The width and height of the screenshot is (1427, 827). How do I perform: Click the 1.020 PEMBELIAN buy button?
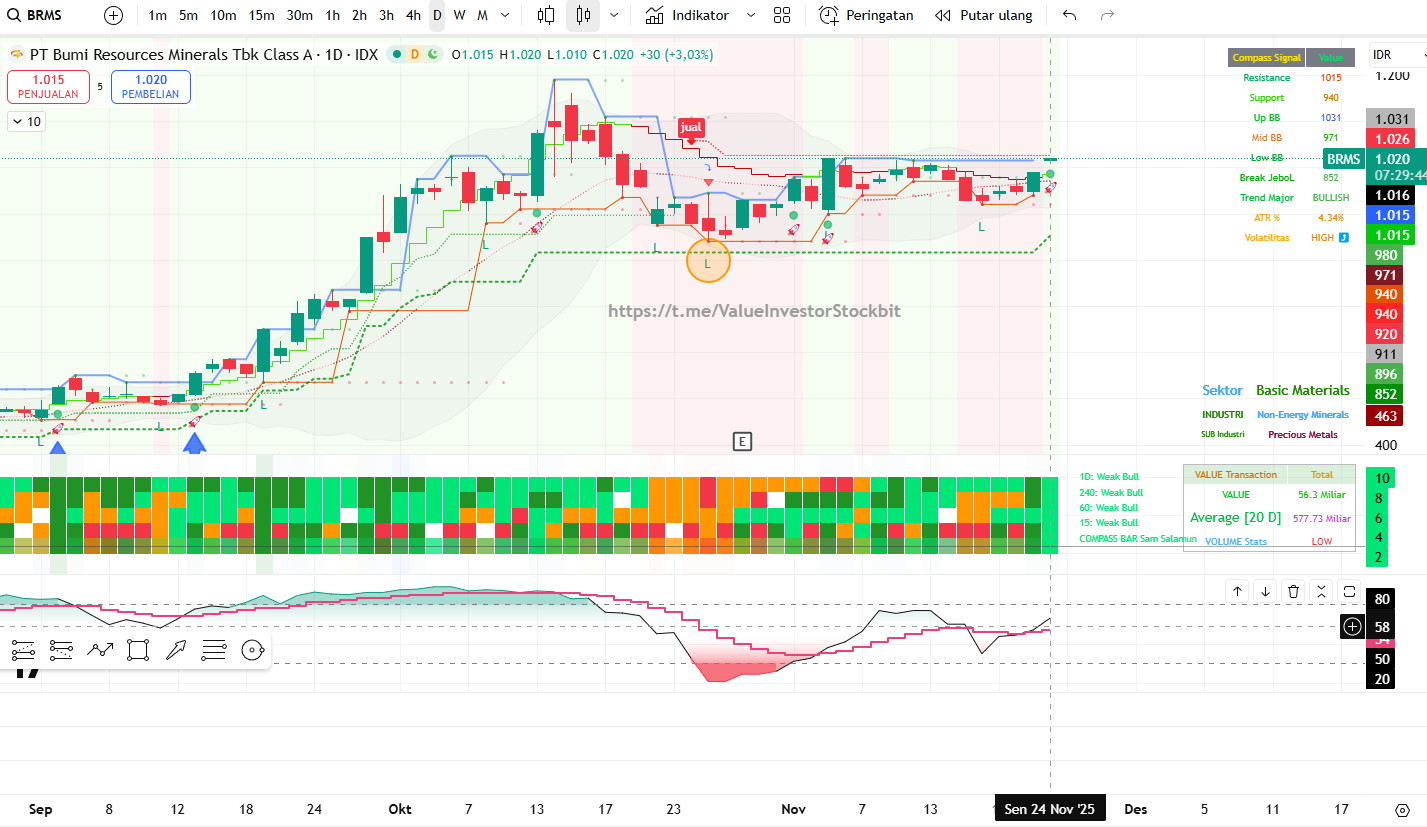coord(151,87)
